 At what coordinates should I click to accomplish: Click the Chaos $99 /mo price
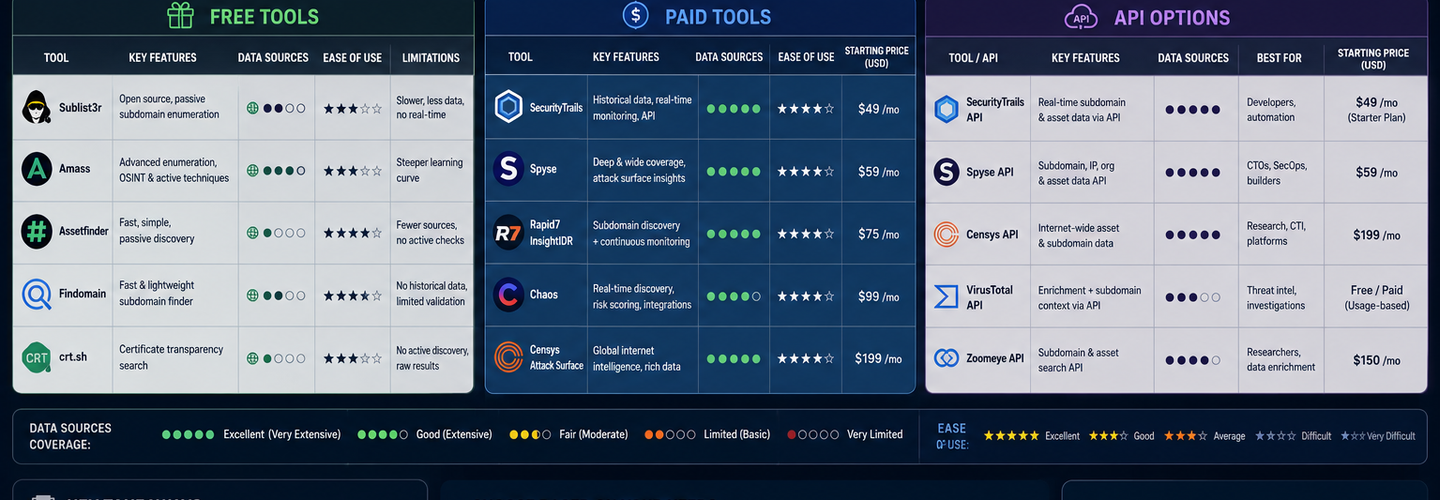click(x=878, y=296)
